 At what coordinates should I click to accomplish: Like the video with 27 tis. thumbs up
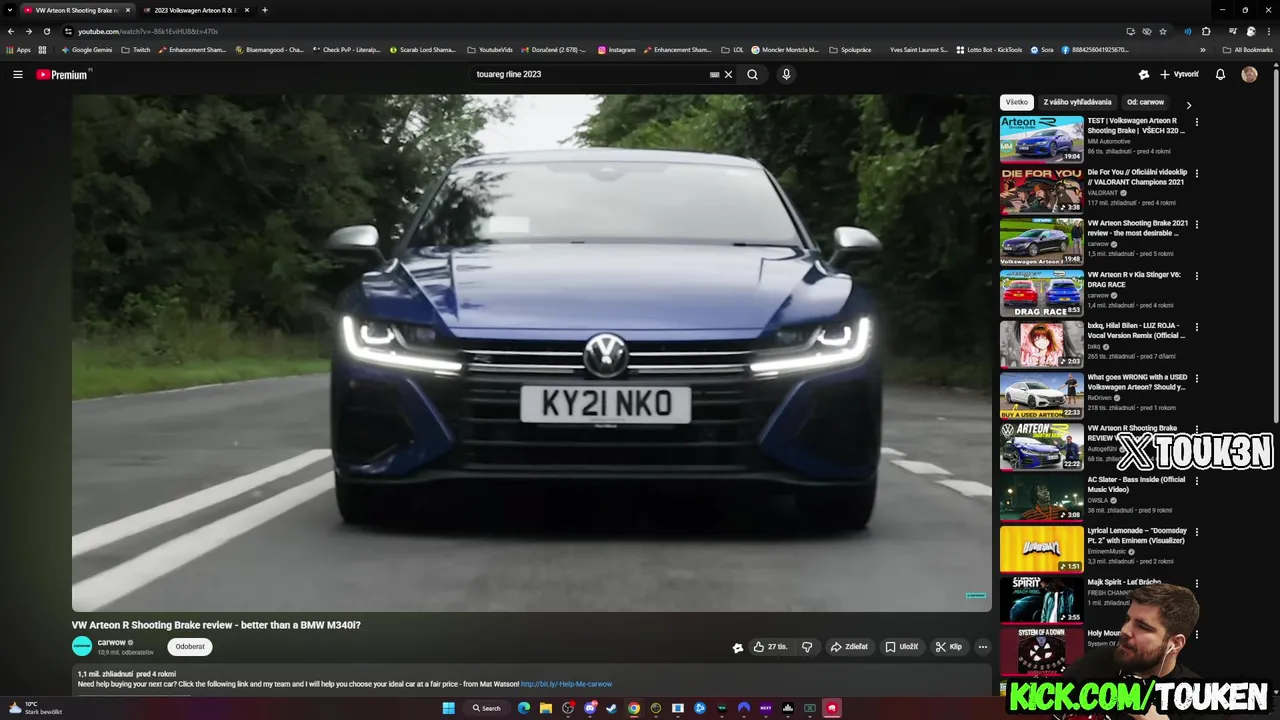point(770,647)
